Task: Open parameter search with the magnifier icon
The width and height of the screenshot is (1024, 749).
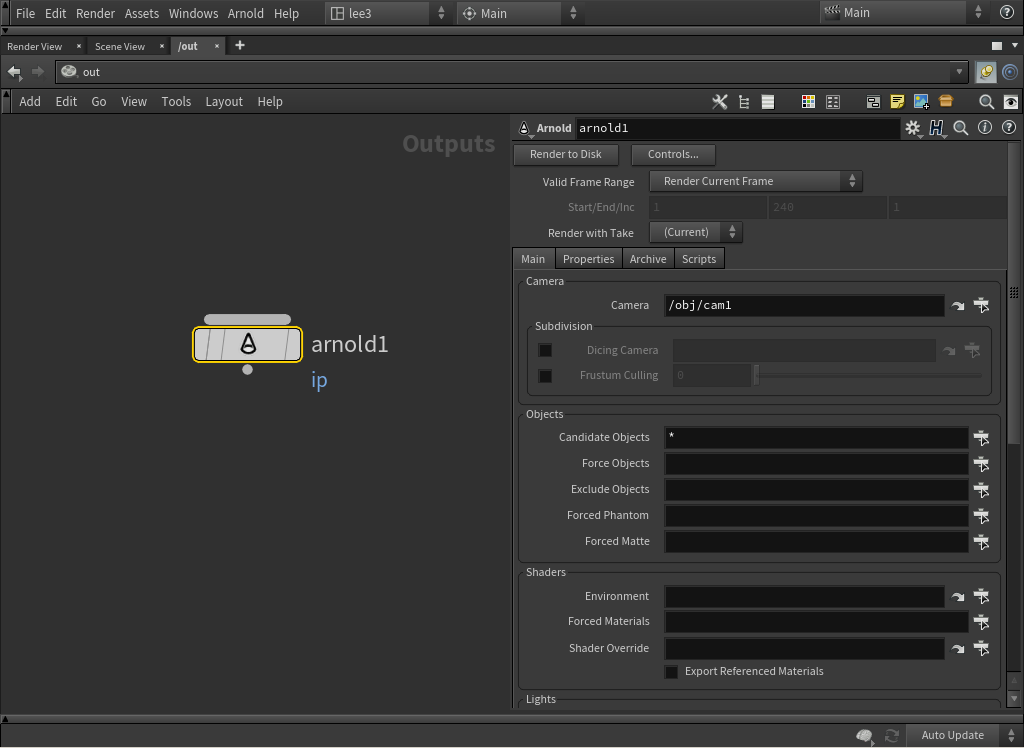Action: (961, 128)
